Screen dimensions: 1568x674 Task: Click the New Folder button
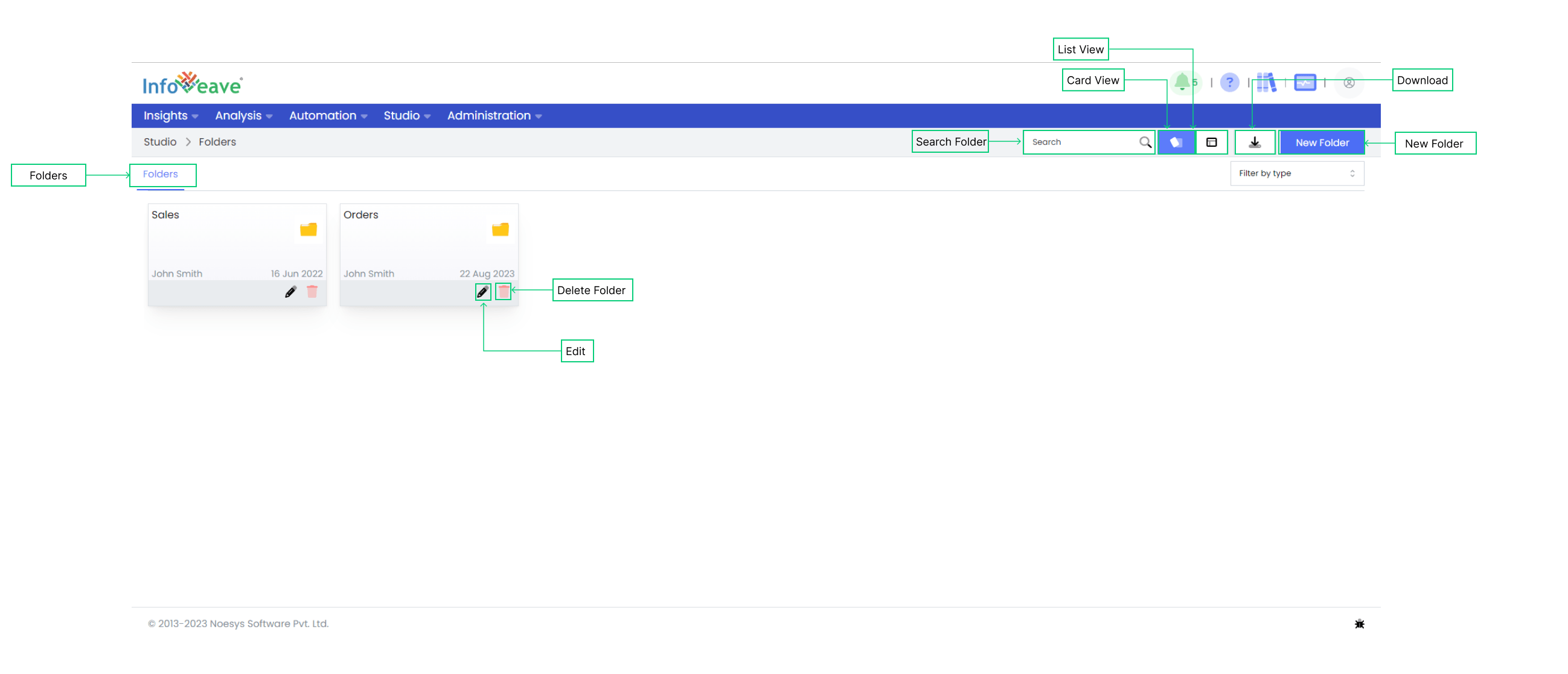pos(1322,141)
